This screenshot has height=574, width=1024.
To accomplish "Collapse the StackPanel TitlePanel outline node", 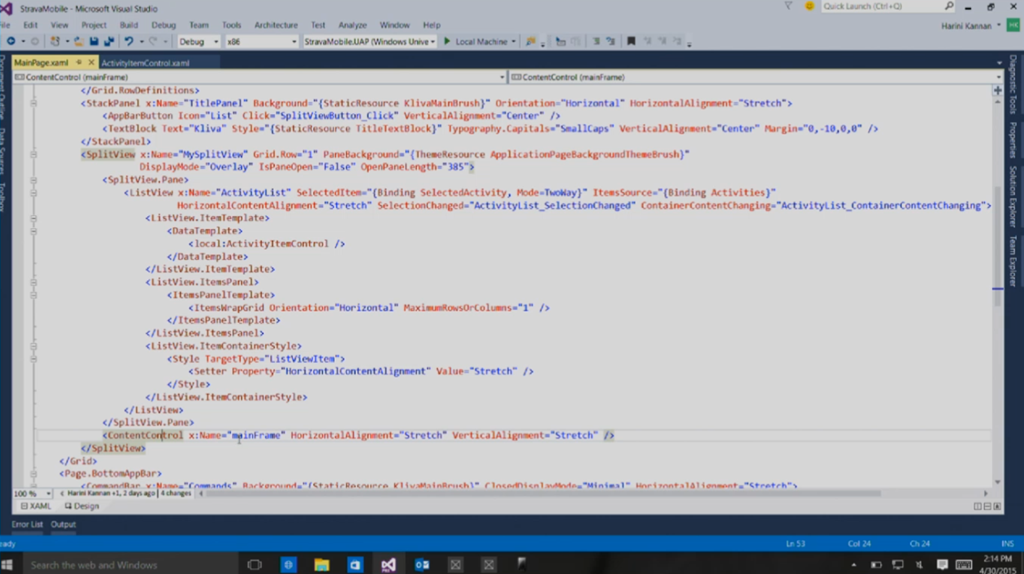I will pyautogui.click(x=34, y=103).
